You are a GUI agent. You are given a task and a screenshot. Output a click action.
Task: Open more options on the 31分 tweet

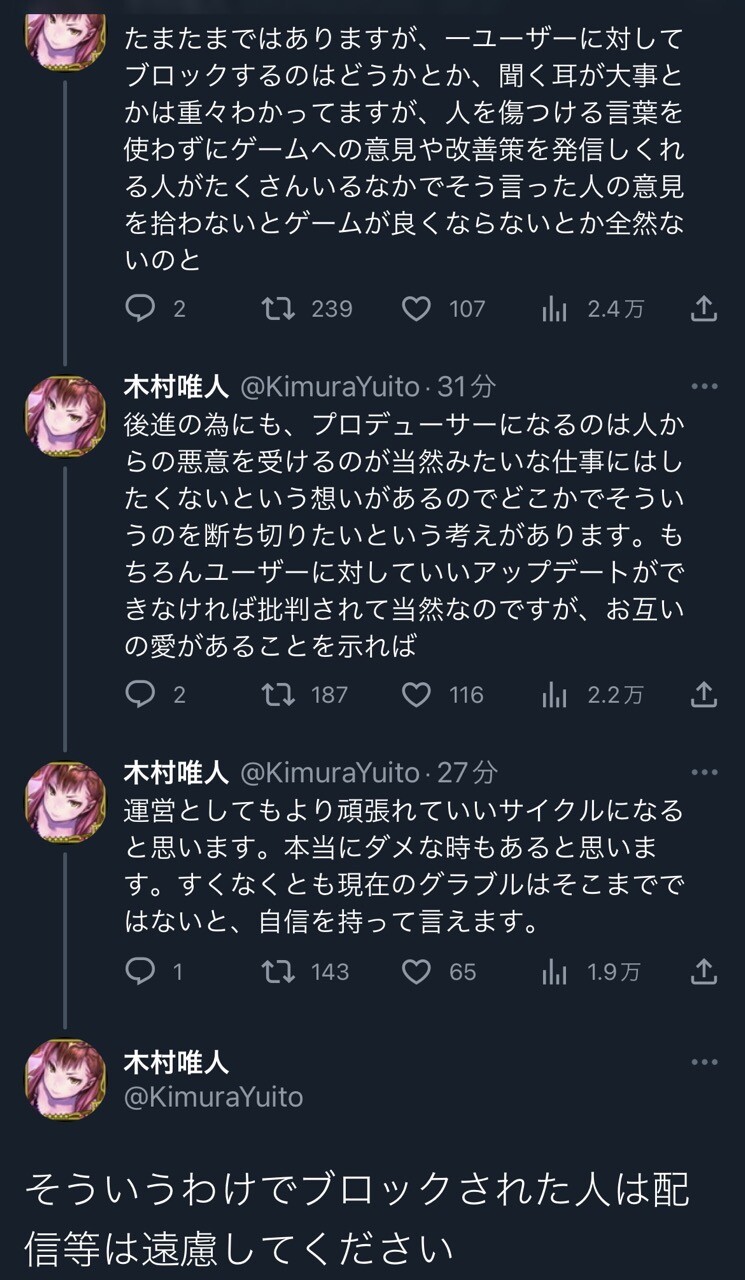coord(704,386)
